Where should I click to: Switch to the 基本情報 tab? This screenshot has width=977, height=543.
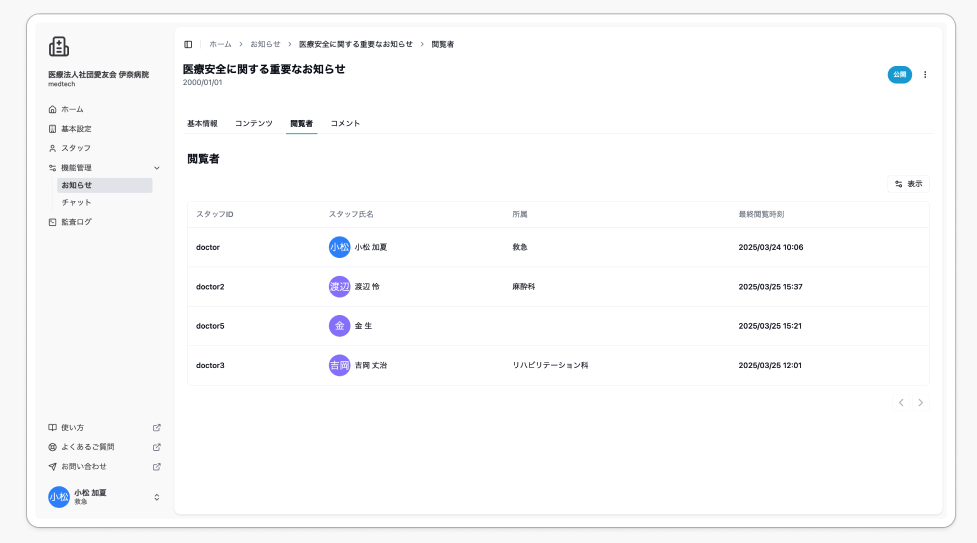click(203, 123)
